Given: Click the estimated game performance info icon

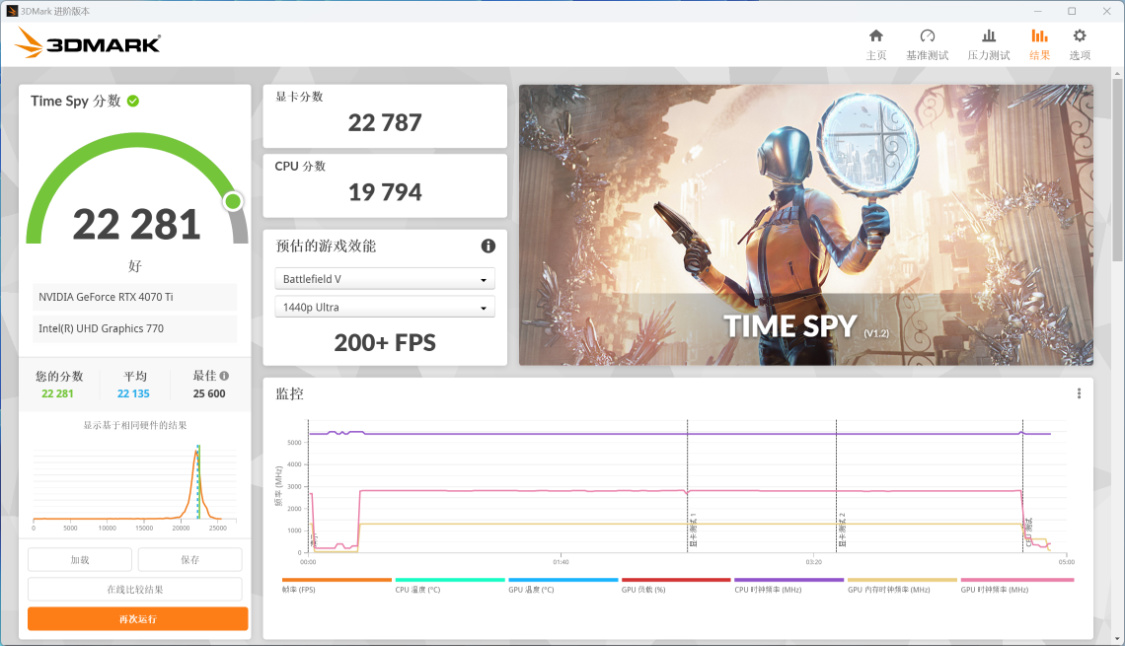Looking at the screenshot, I should [488, 246].
